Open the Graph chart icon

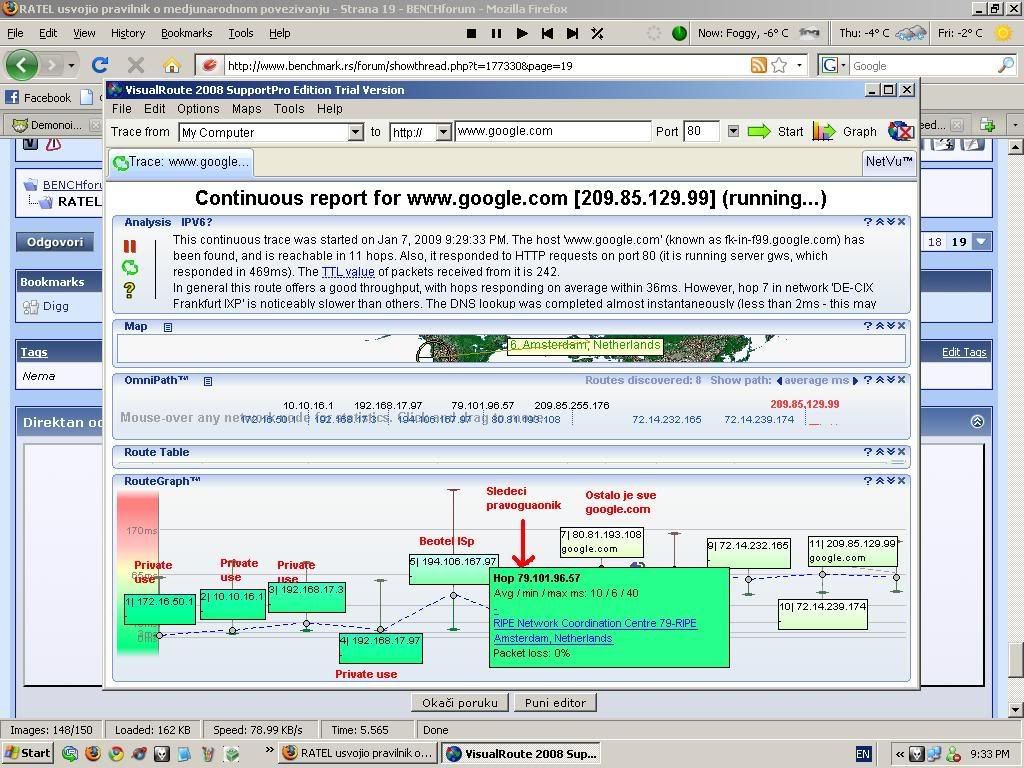(824, 132)
